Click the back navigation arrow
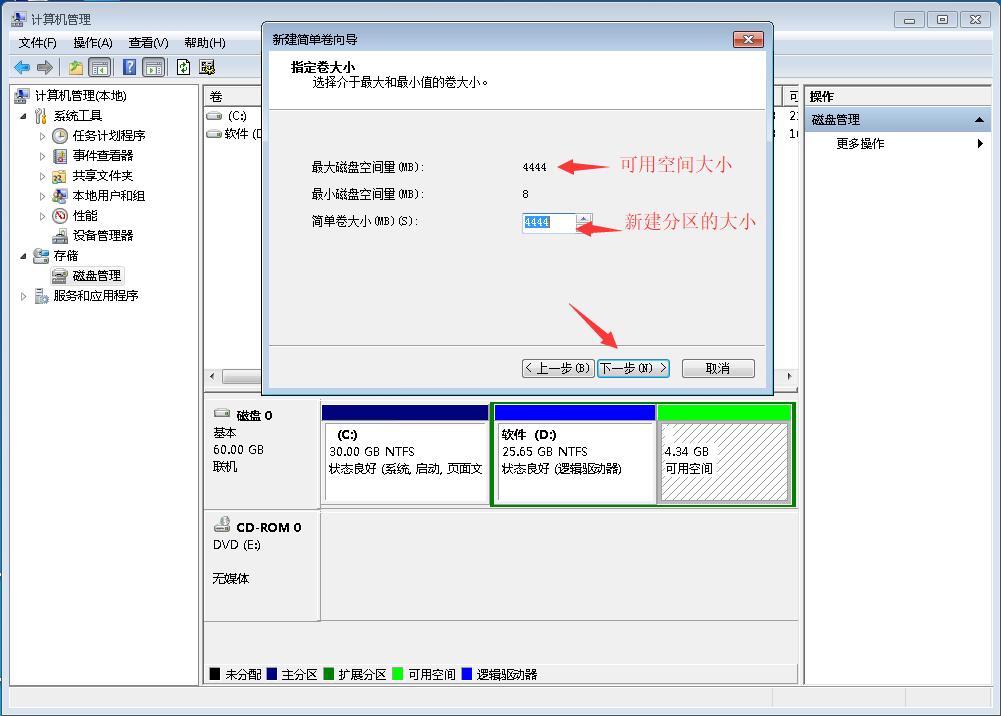1001x716 pixels. [21, 67]
